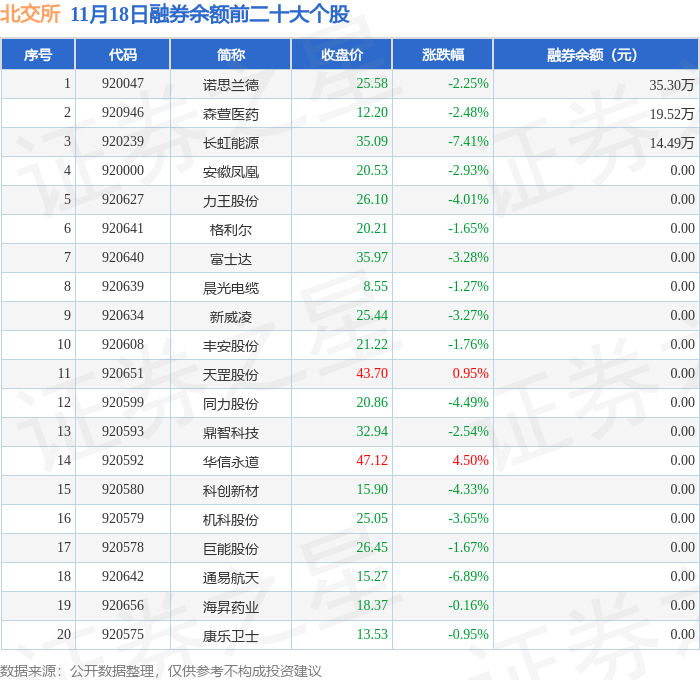
Task: Select stock name 长虹能源
Action: pos(231,143)
